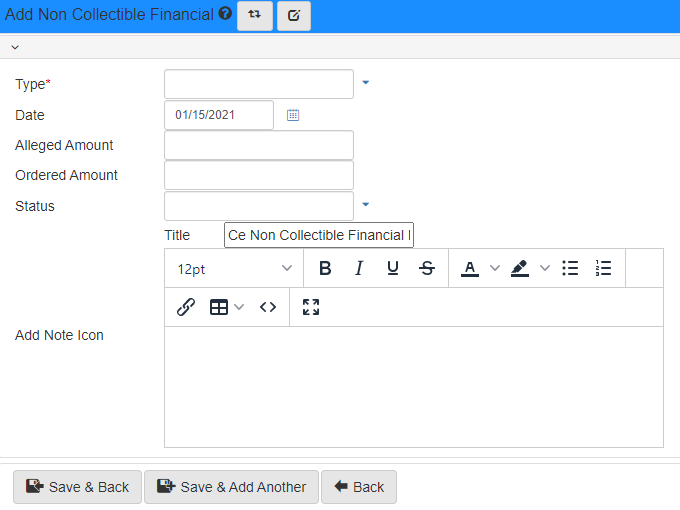Toggle underline formatting
Viewport: 680px width, 510px height.
click(392, 268)
